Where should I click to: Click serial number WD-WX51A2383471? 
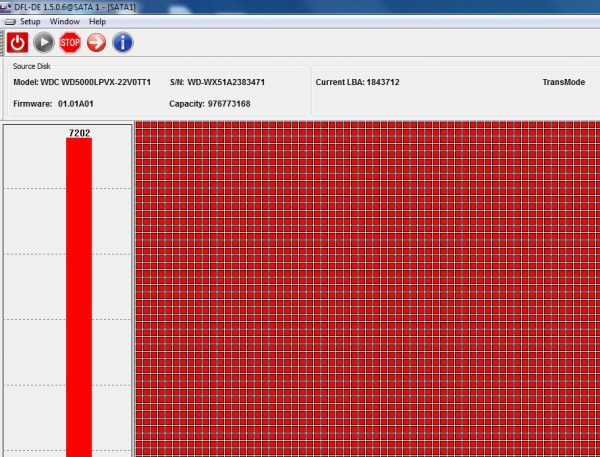(226, 82)
